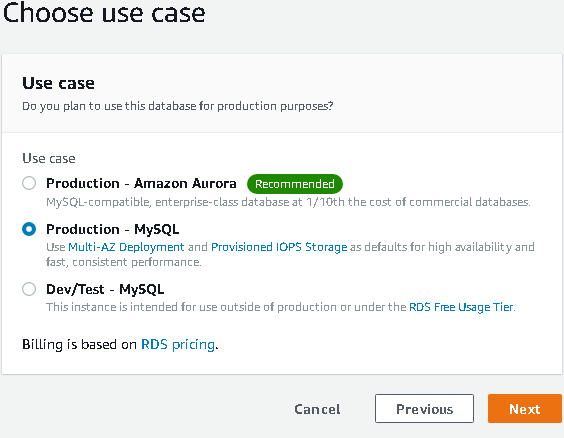Click the "Production - MySQL" option label
The width and height of the screenshot is (564, 438).
(x=113, y=229)
